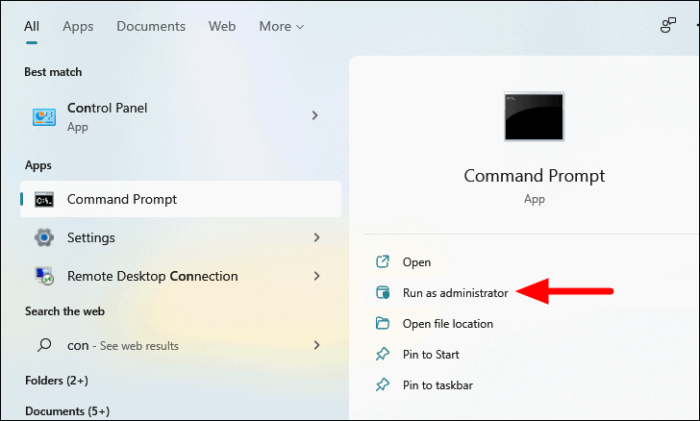Select the Settings result label
700x421 pixels.
click(91, 238)
